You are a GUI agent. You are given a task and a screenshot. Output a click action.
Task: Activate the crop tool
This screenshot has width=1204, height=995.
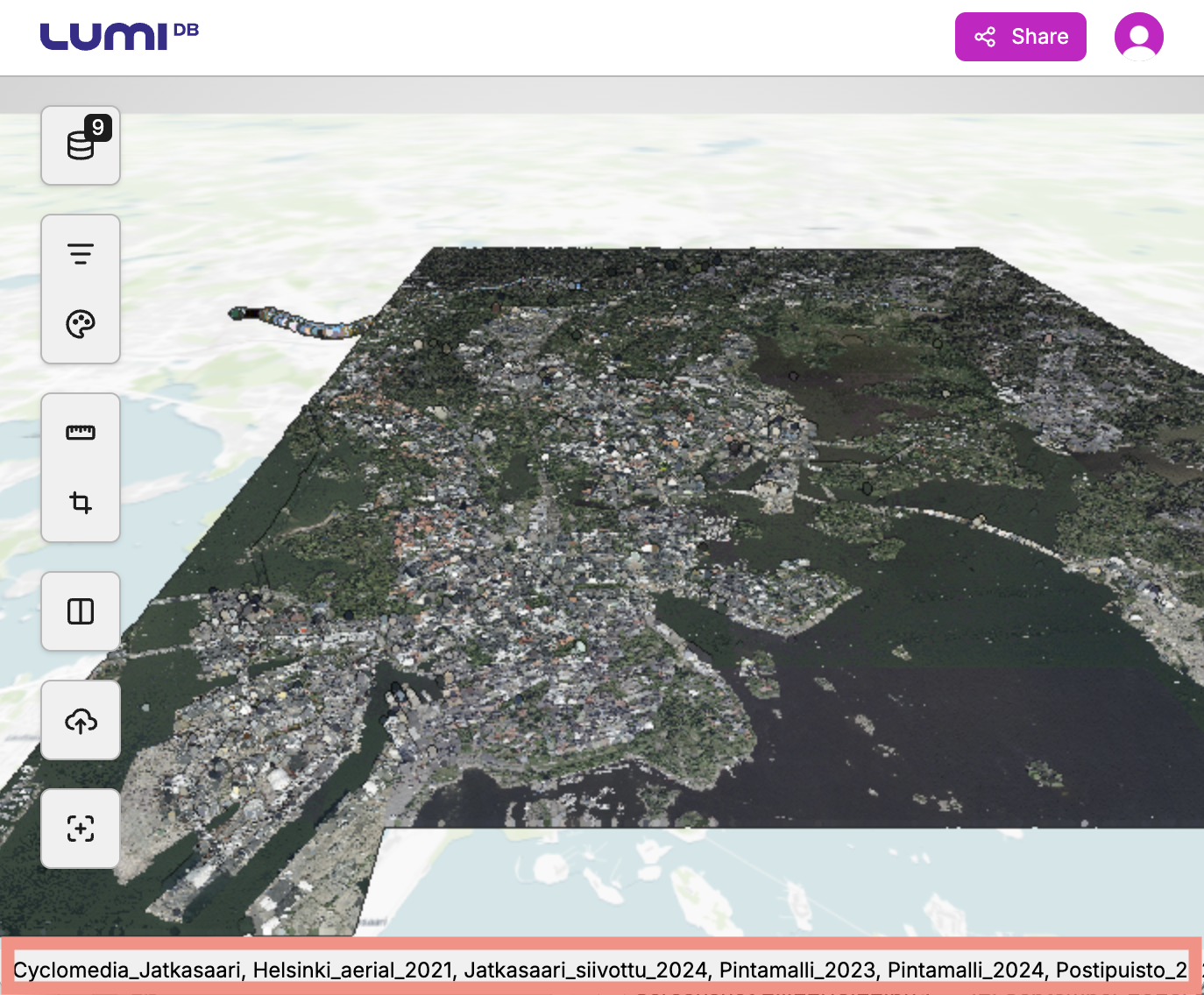(x=81, y=503)
